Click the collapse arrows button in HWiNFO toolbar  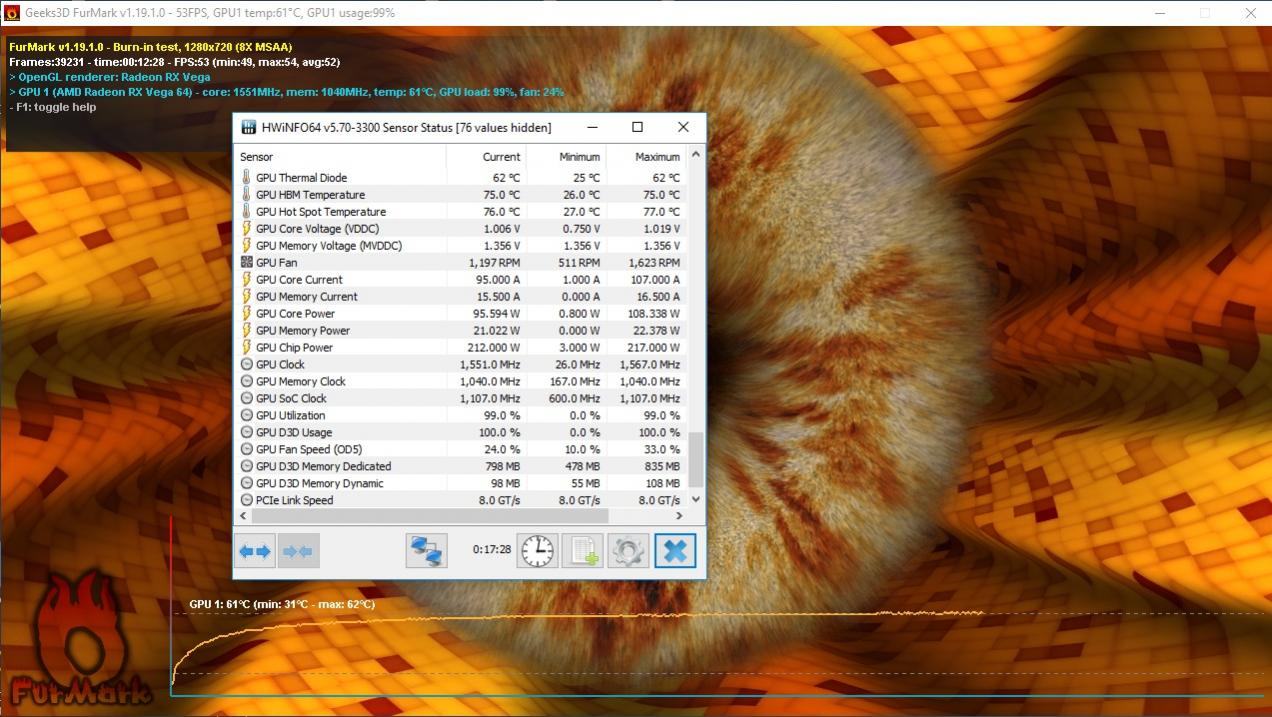pos(298,551)
